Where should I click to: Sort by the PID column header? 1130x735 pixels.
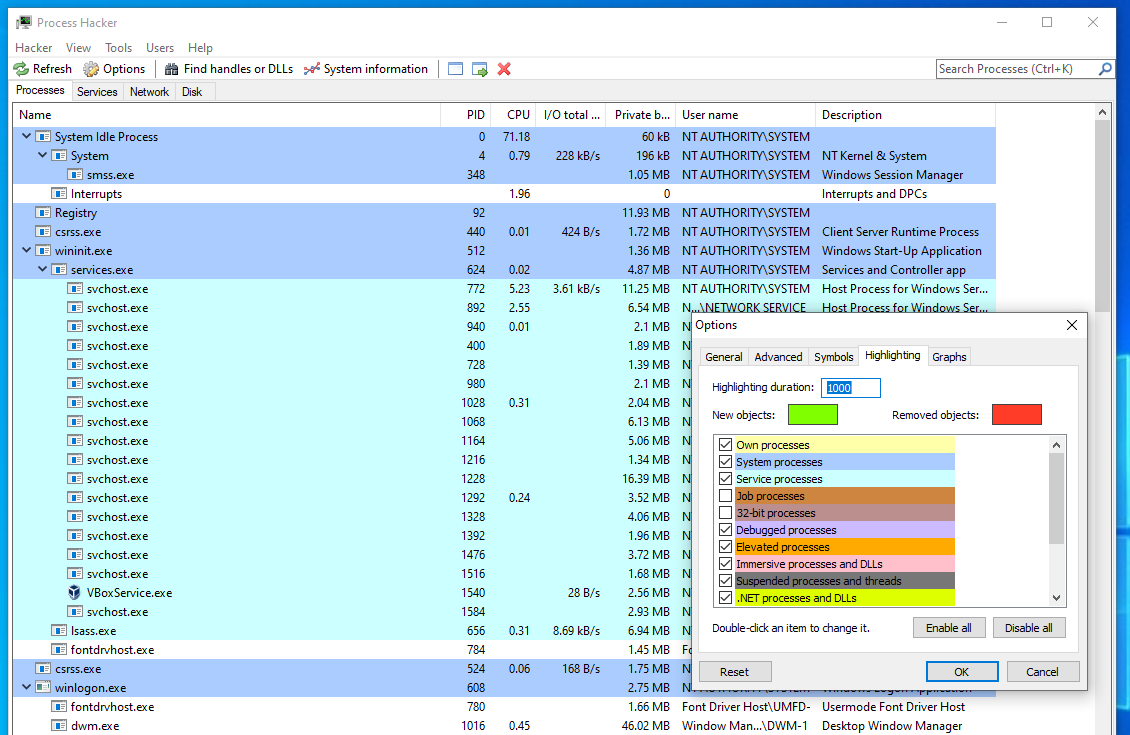tap(466, 115)
